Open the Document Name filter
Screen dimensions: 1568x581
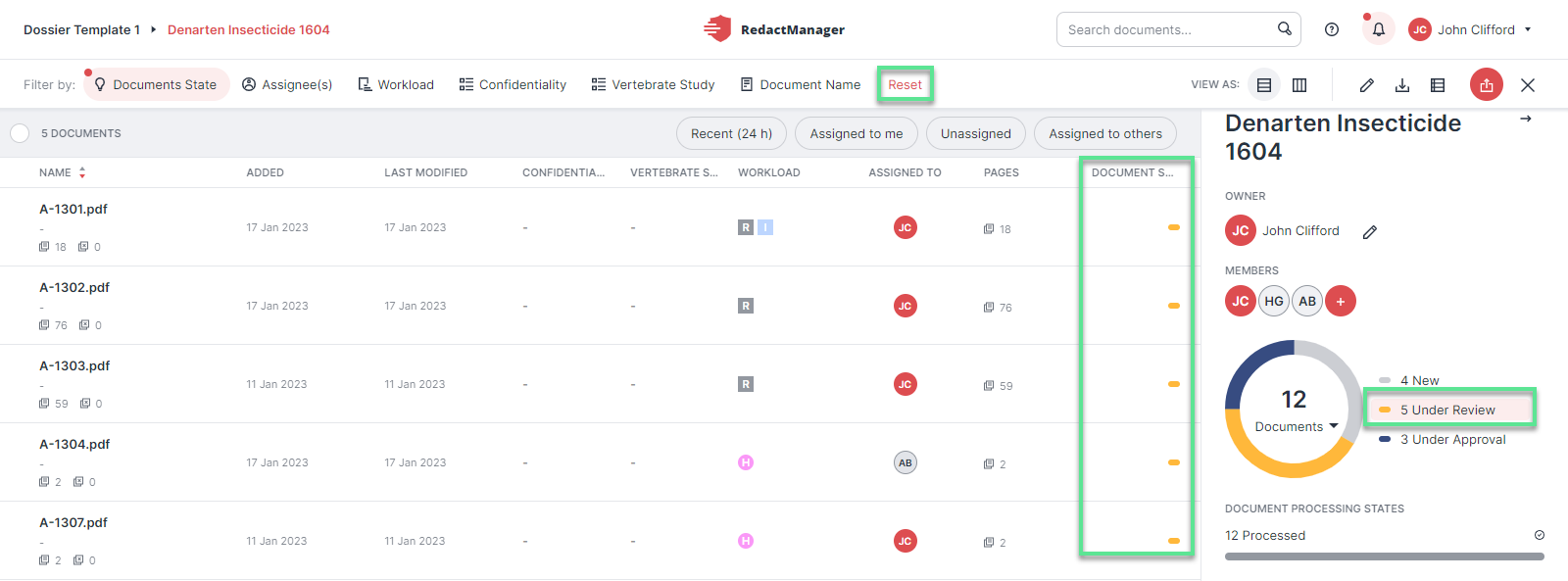[x=801, y=84]
